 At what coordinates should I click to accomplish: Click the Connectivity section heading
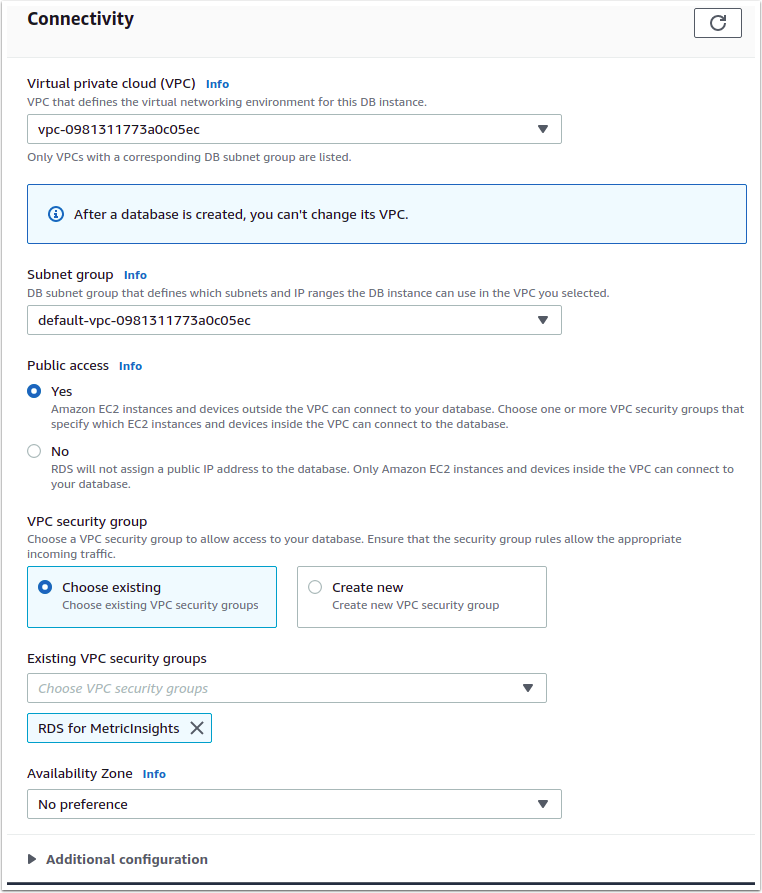(80, 19)
